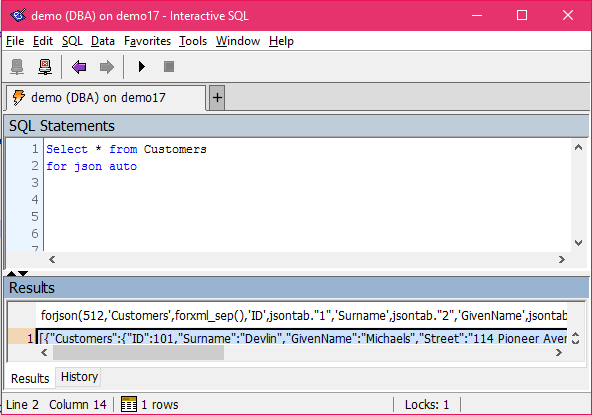Click the '1 rows' status bar text
592x415 pixels.
pos(159,404)
